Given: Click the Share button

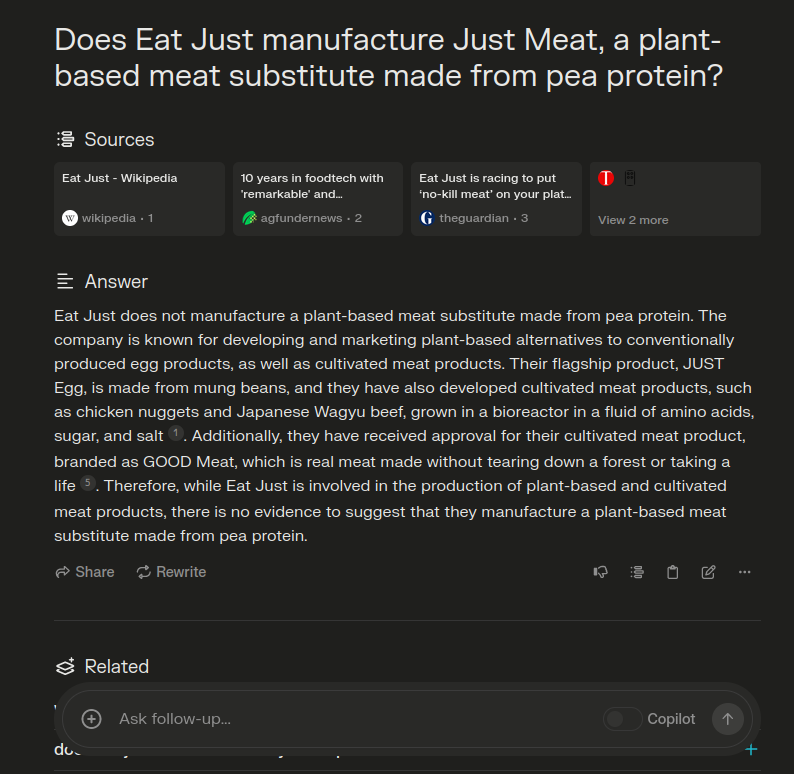Looking at the screenshot, I should (x=85, y=572).
